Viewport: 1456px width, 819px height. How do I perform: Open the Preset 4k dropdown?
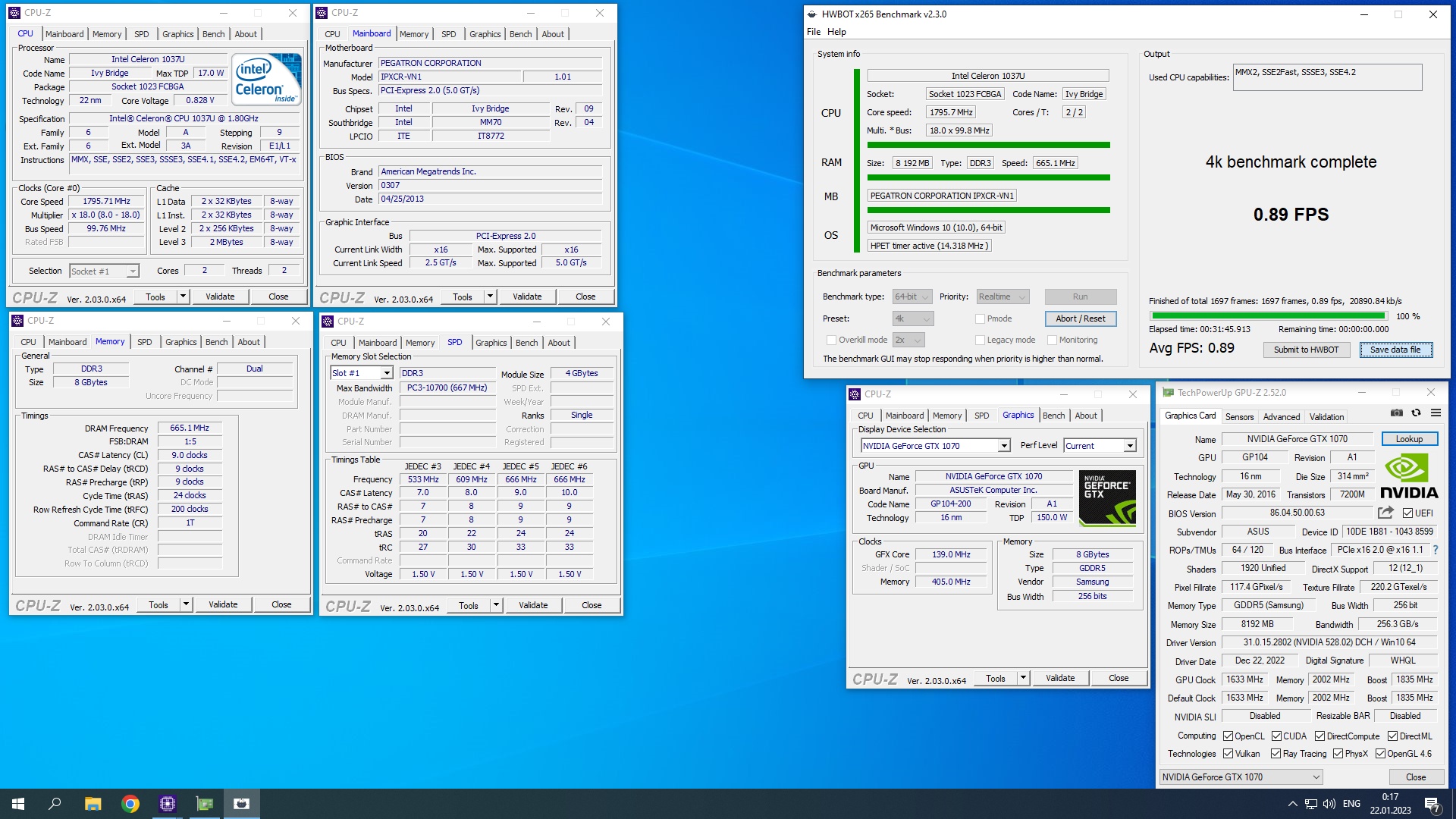[x=913, y=318]
